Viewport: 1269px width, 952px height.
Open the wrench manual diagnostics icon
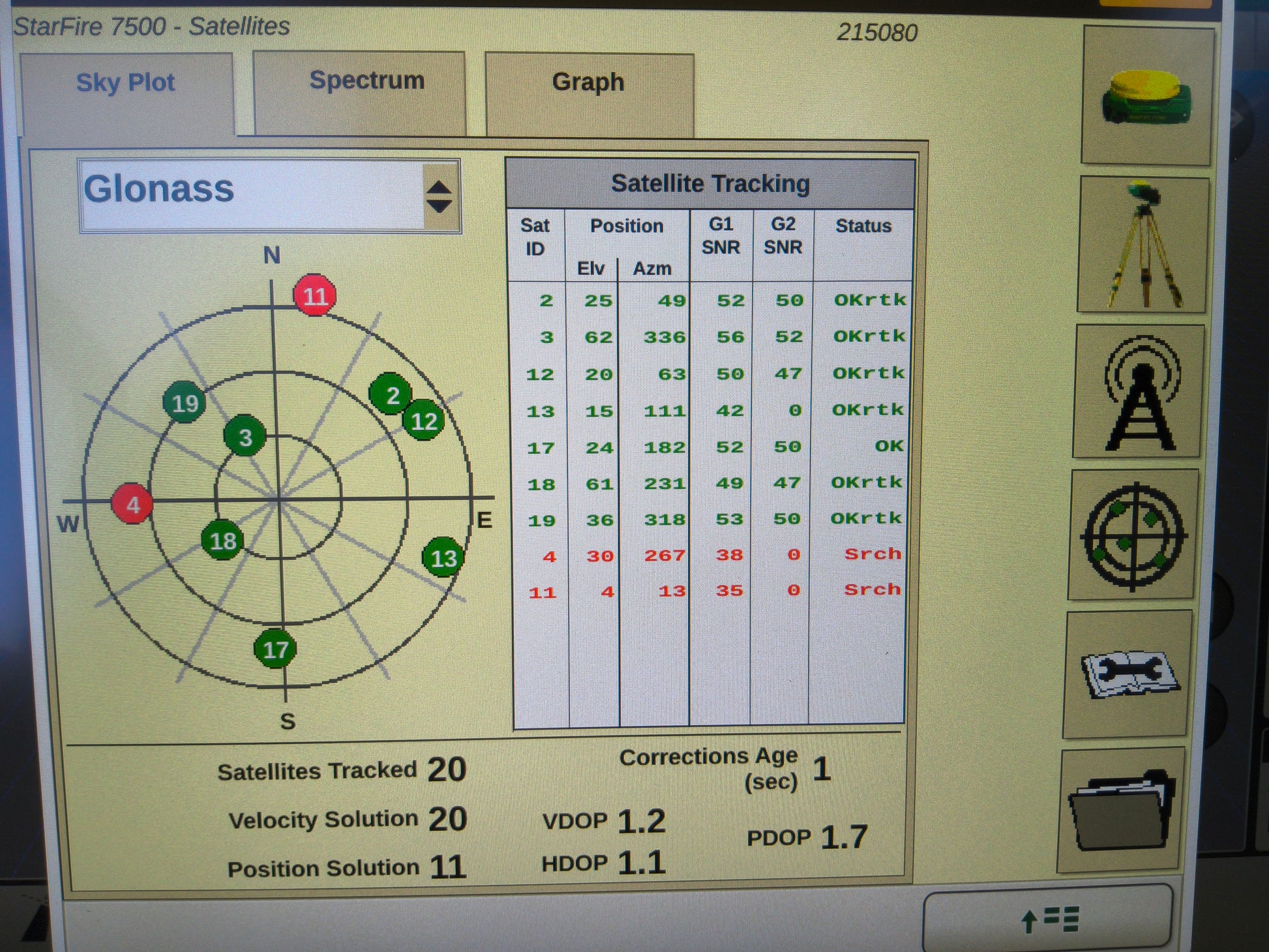point(1129,674)
